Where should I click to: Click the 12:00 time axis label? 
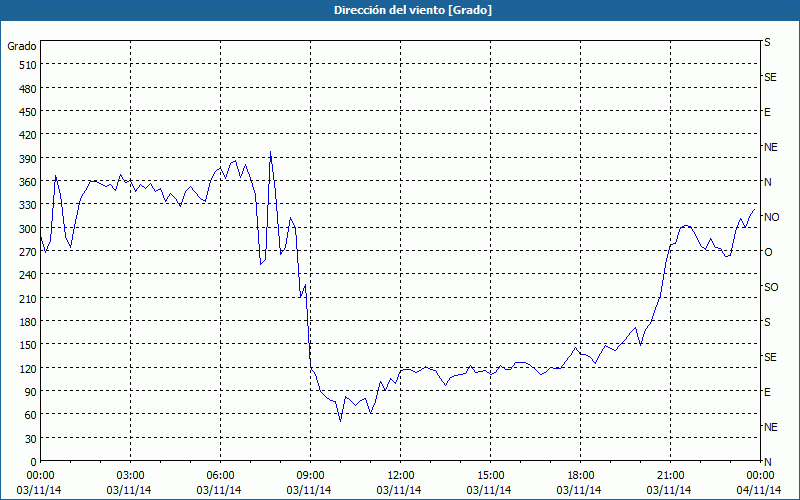(401, 476)
